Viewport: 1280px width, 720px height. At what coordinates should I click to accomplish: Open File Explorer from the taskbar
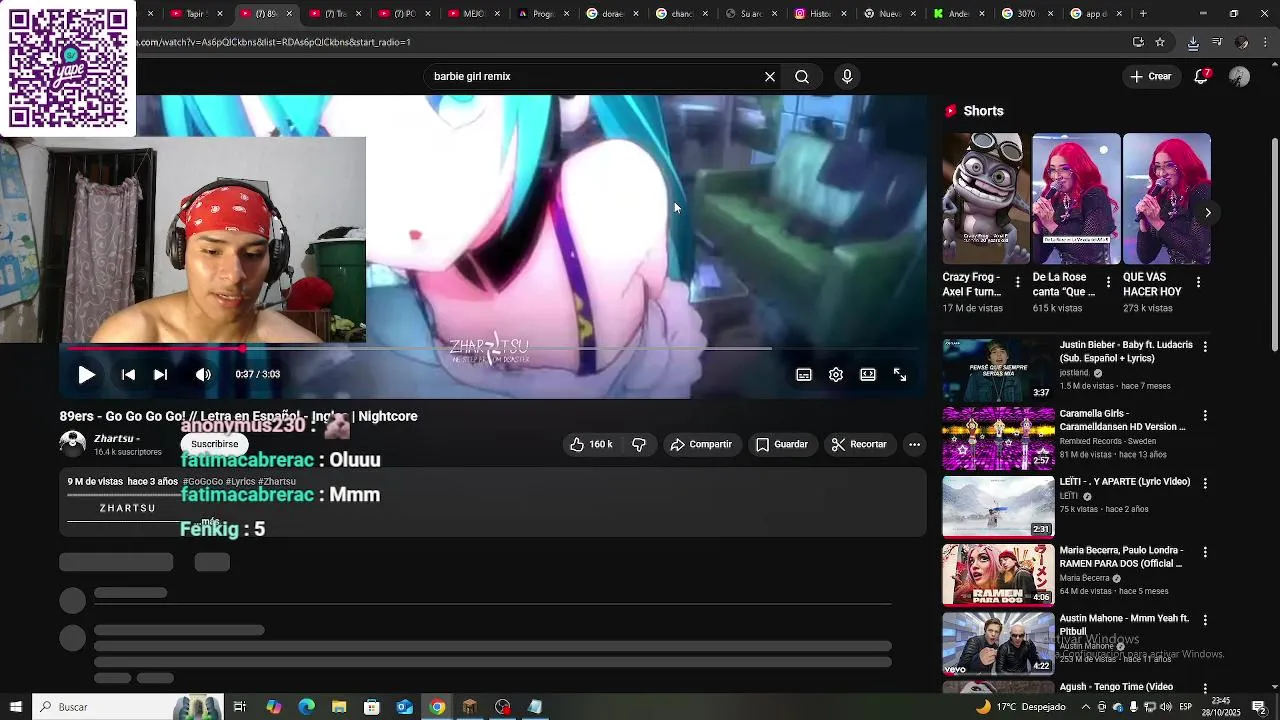(x=339, y=707)
